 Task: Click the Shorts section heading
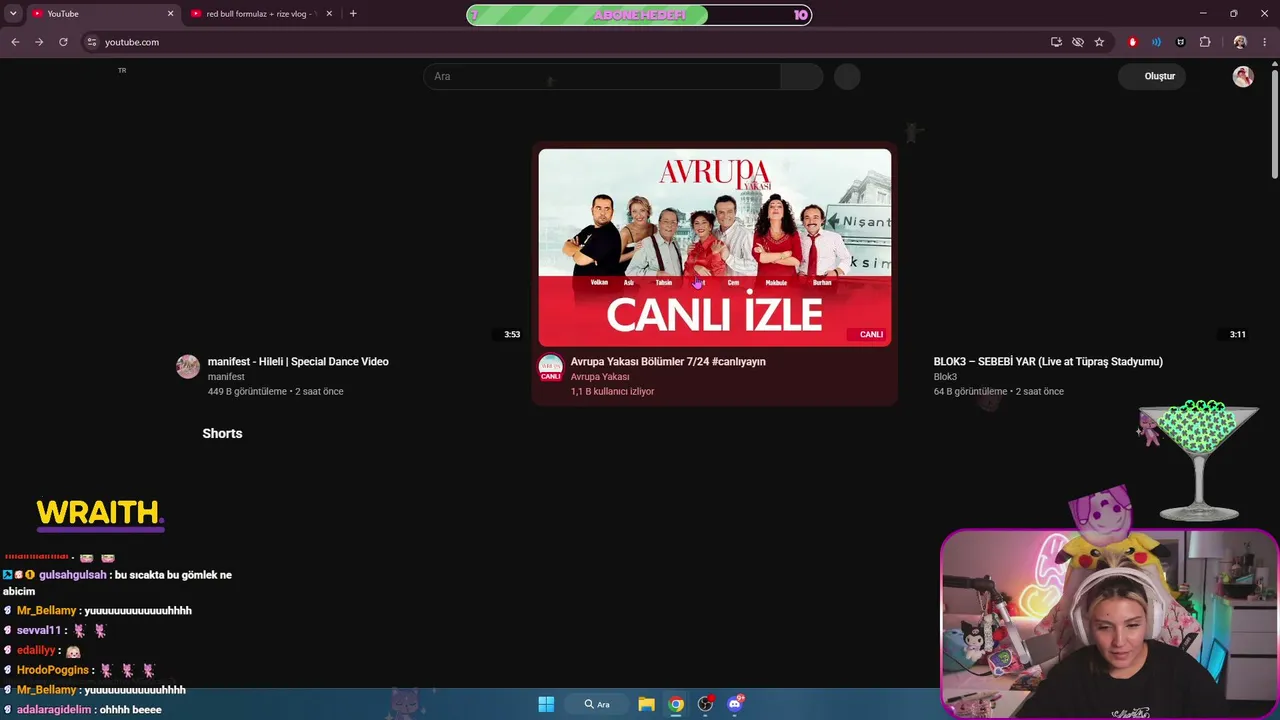pyautogui.click(x=222, y=433)
